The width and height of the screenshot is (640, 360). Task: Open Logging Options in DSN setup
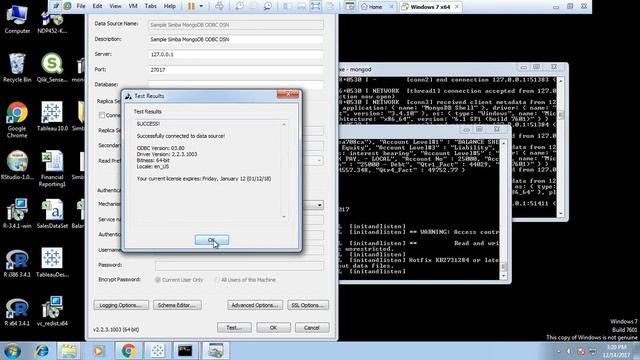pos(121,305)
